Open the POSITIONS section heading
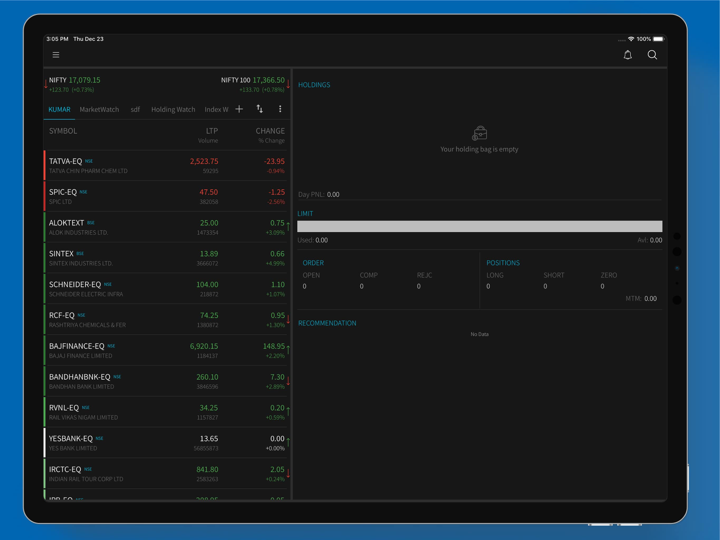 click(x=503, y=263)
